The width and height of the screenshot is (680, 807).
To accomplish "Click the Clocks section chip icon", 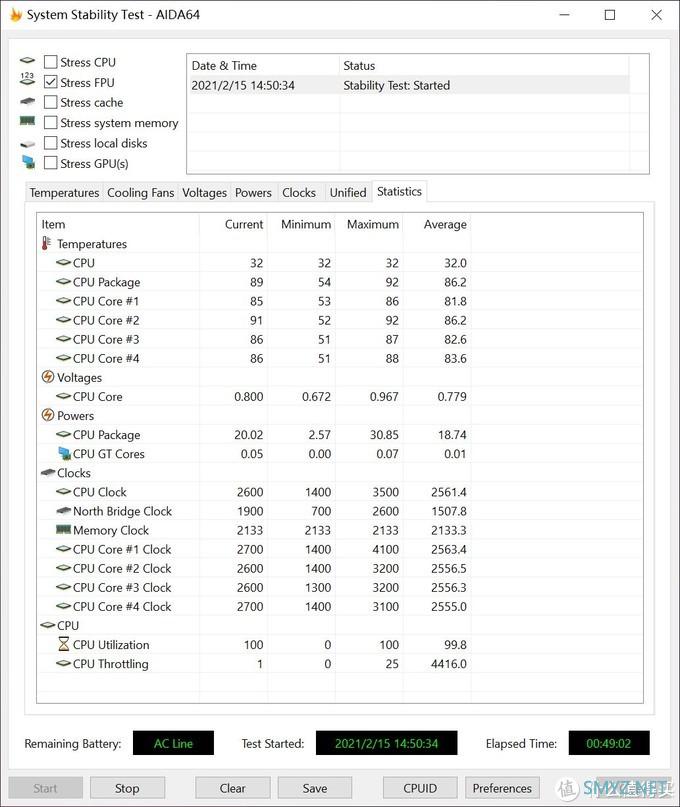I will (x=48, y=472).
